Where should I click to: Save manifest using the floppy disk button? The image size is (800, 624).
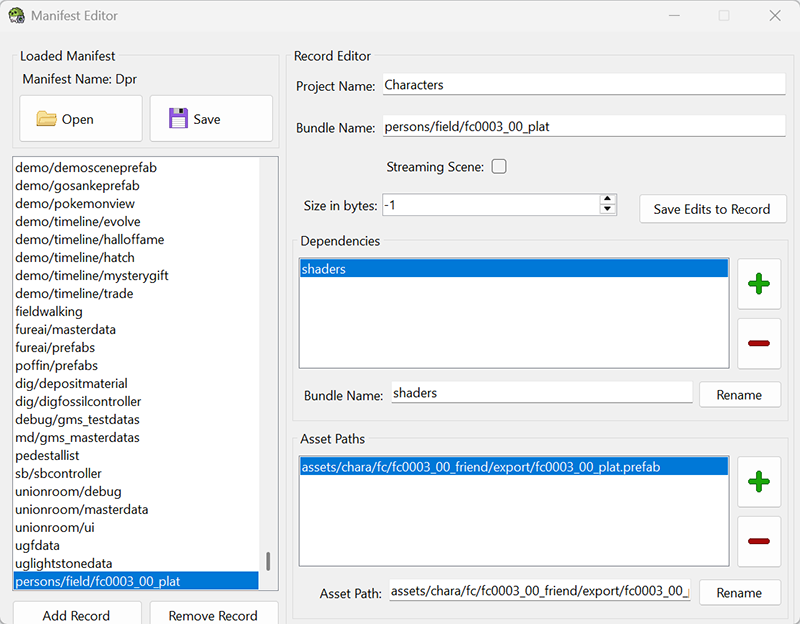[210, 119]
